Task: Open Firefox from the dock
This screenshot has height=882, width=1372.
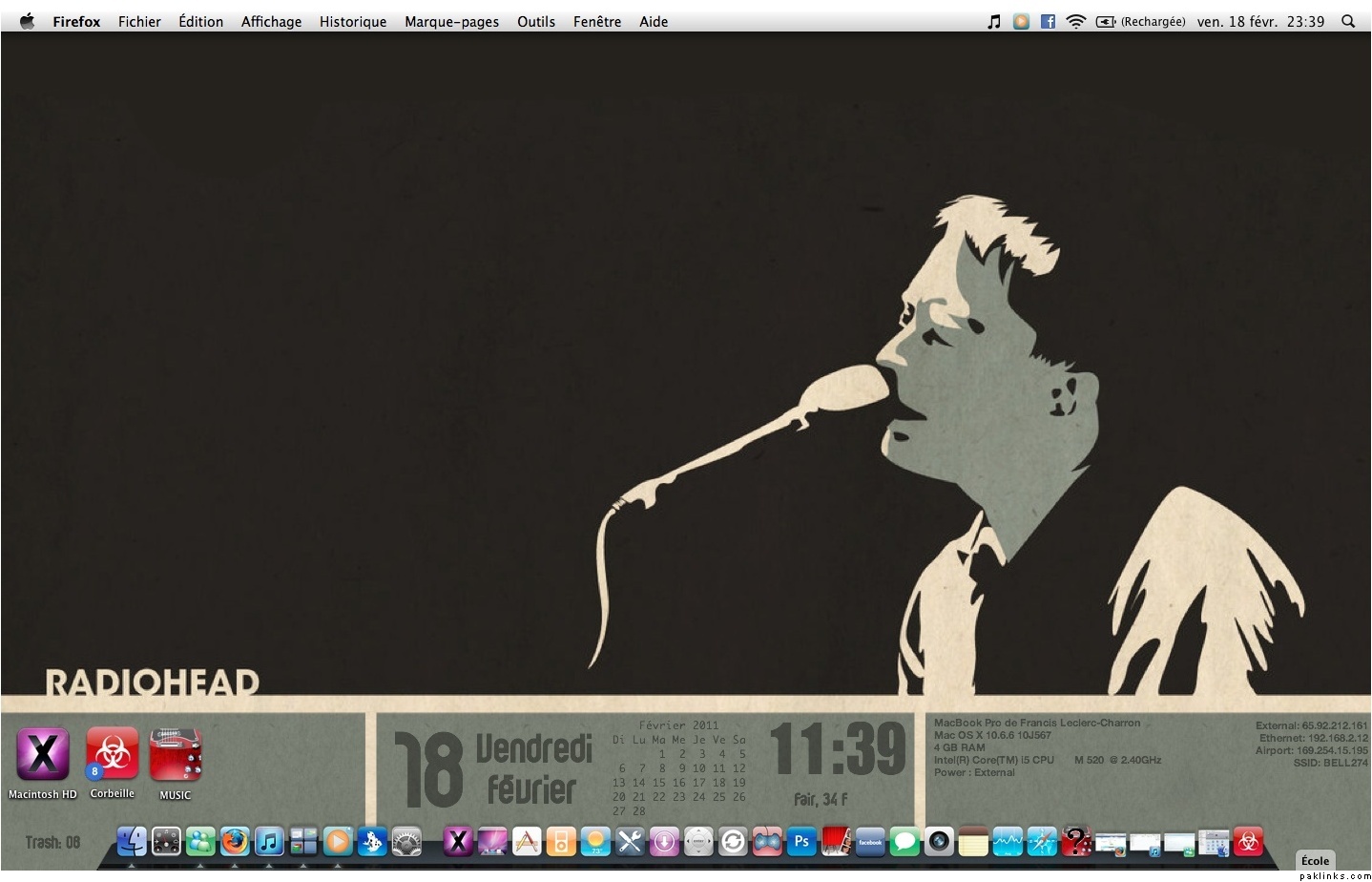Action: (235, 841)
